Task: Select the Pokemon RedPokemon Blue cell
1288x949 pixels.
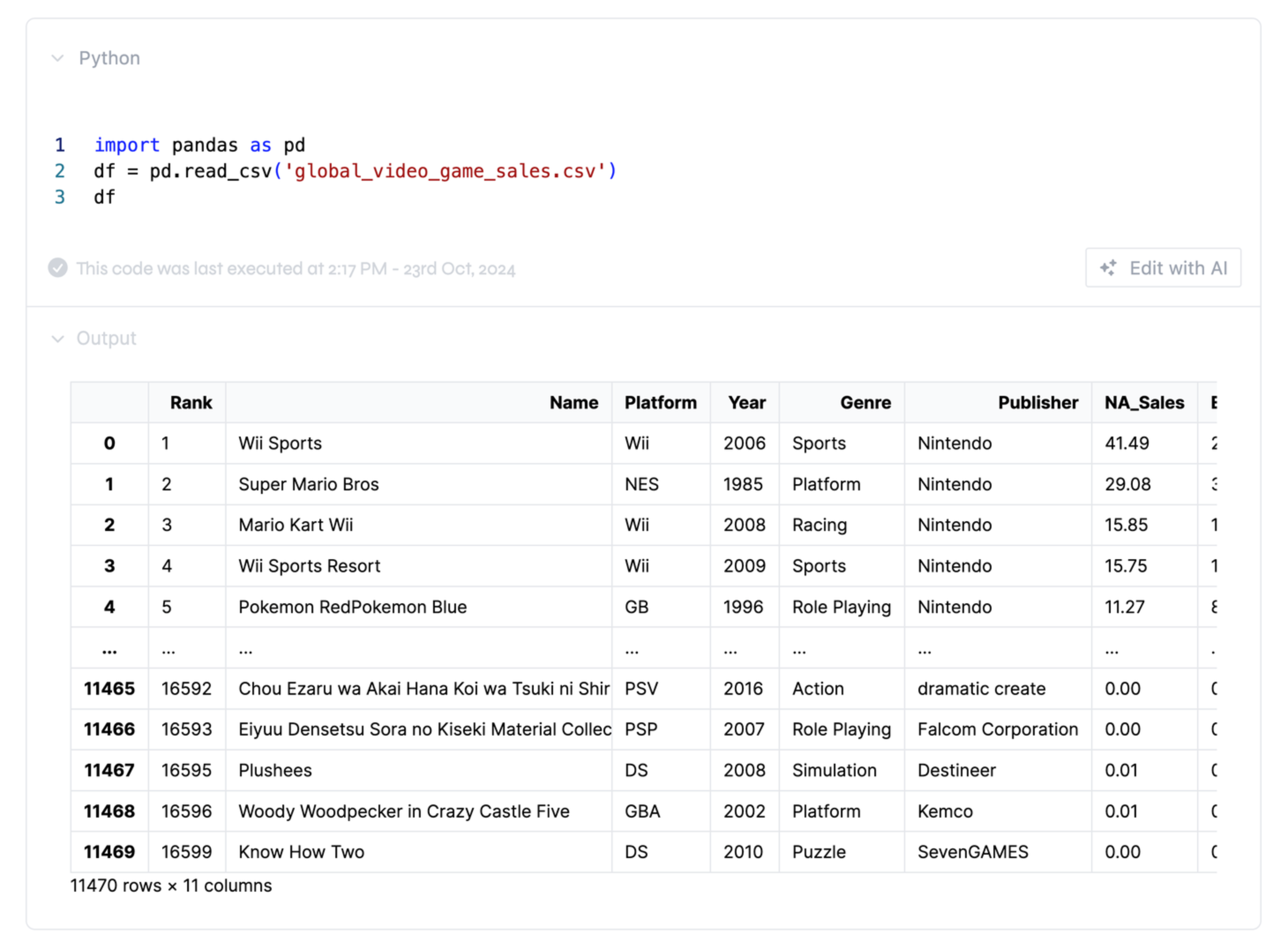Action: (352, 607)
